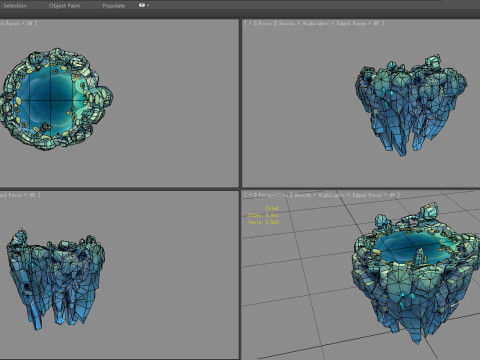The height and width of the screenshot is (360, 480).
Task: Open Front viewport Smooth + Highlights shading menu
Action: point(304,23)
